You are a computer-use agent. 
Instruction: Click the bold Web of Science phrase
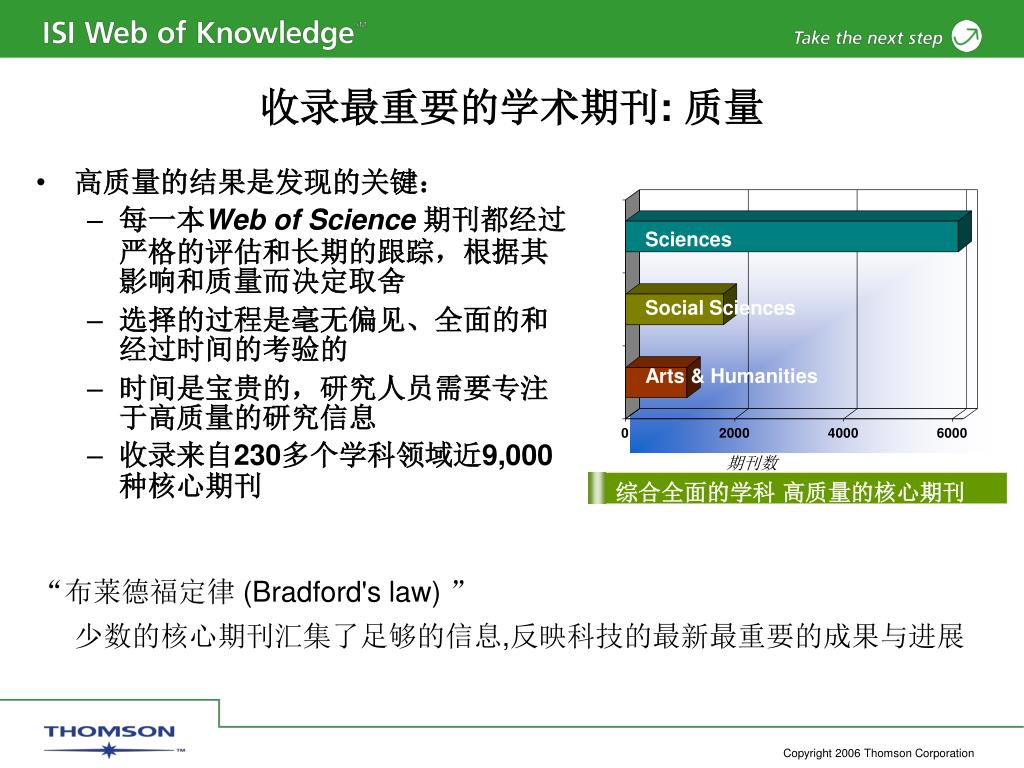pyautogui.click(x=312, y=219)
